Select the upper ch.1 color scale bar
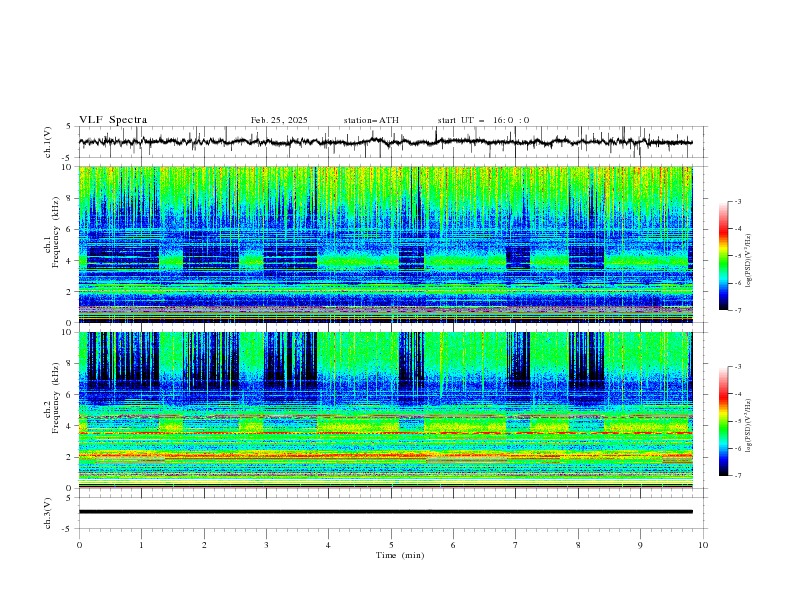This screenshot has width=792, height=612. (x=723, y=256)
